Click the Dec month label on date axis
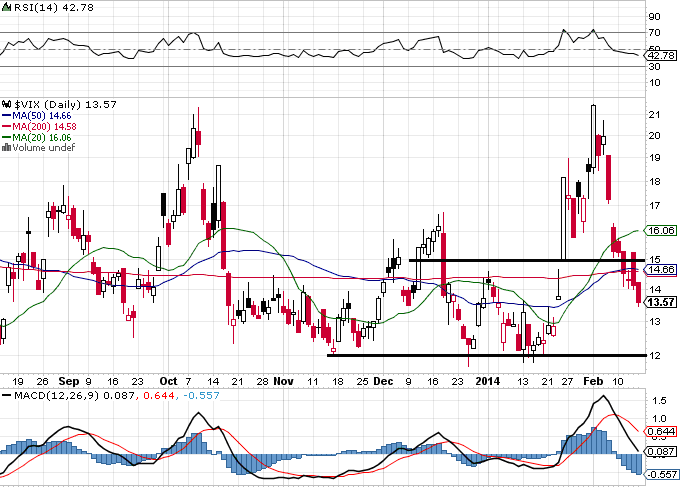Image resolution: width=690 pixels, height=487 pixels. pyautogui.click(x=383, y=381)
